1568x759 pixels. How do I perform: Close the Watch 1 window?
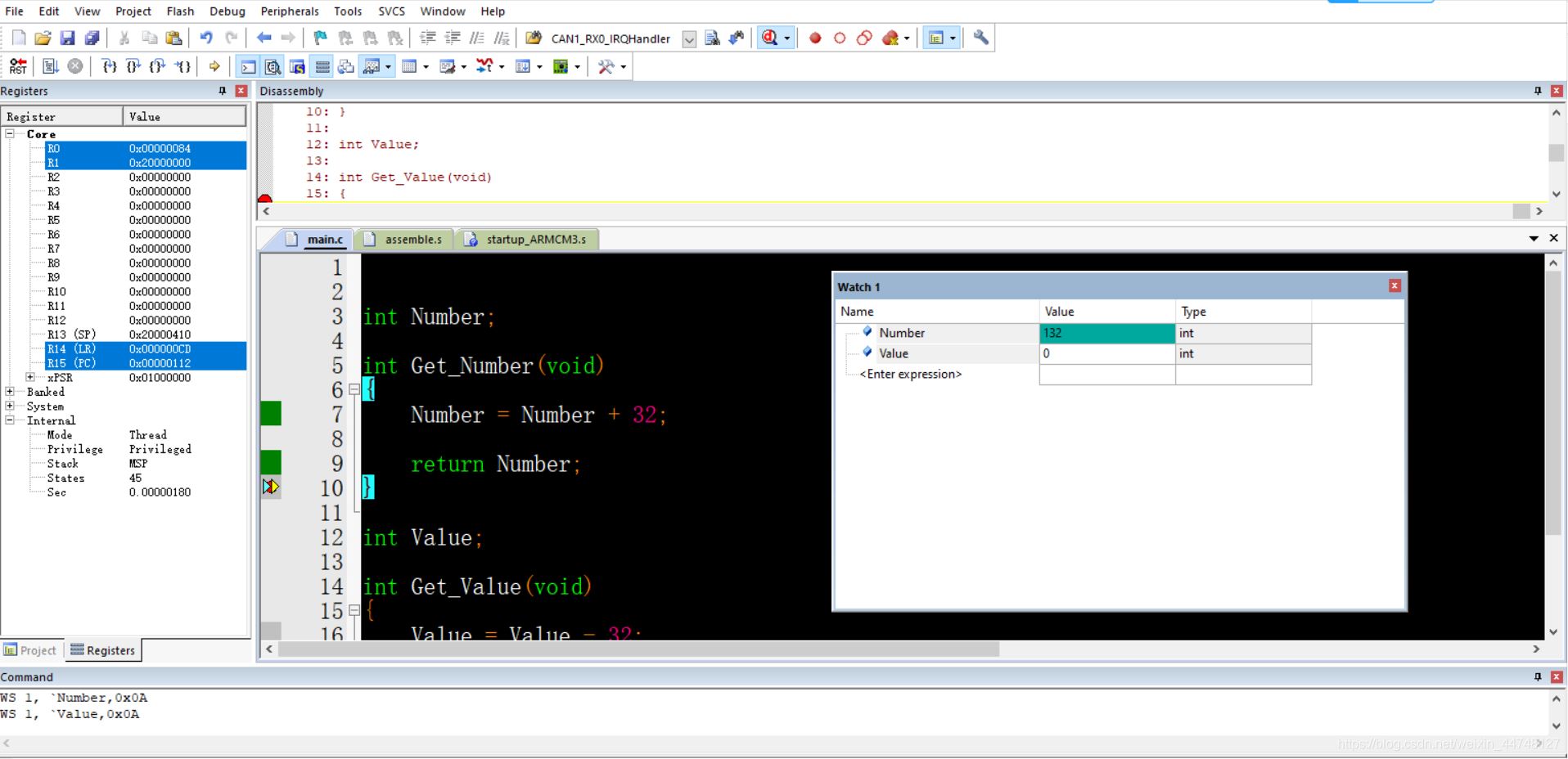[x=1395, y=285]
